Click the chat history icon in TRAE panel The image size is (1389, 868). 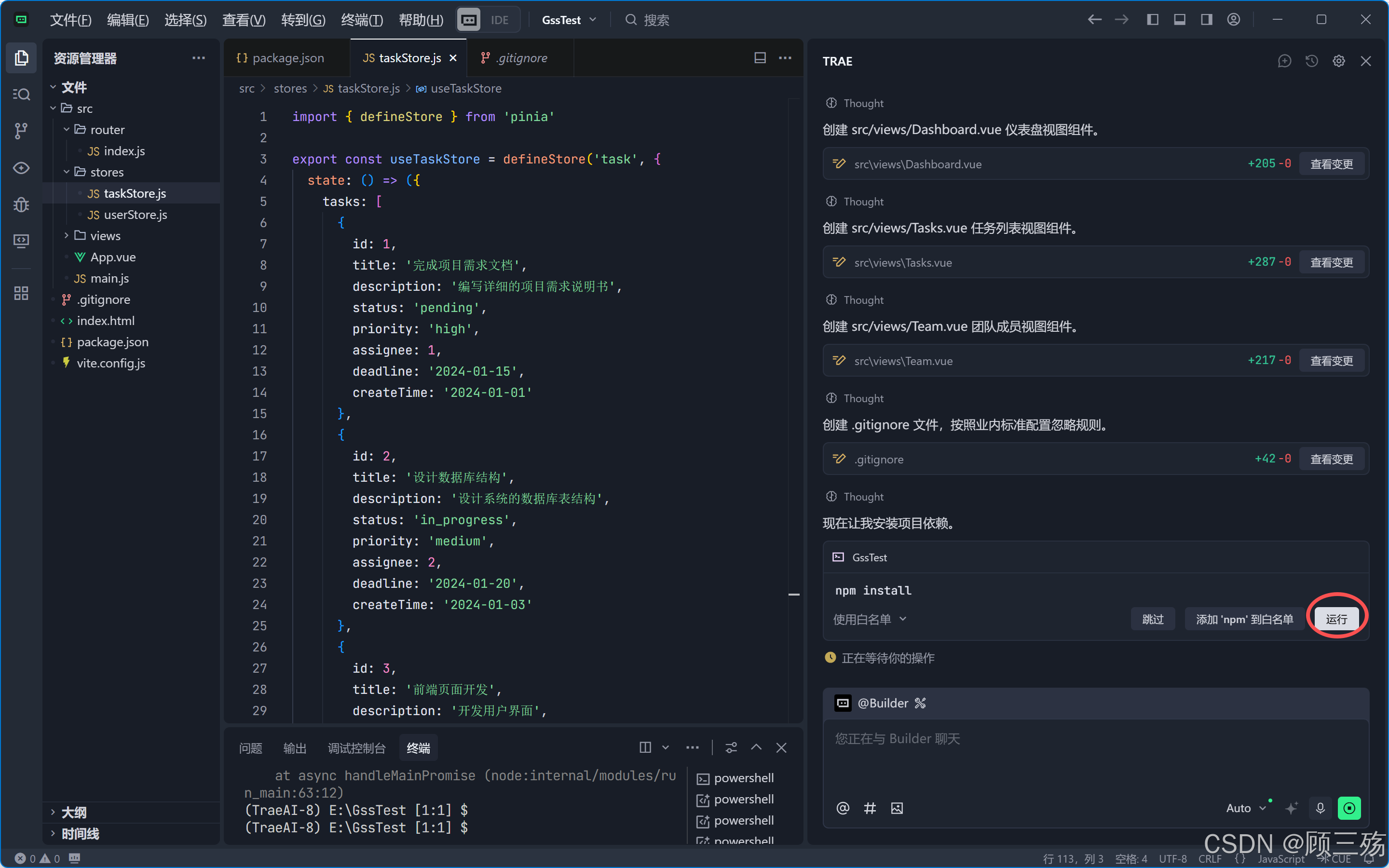(x=1311, y=61)
